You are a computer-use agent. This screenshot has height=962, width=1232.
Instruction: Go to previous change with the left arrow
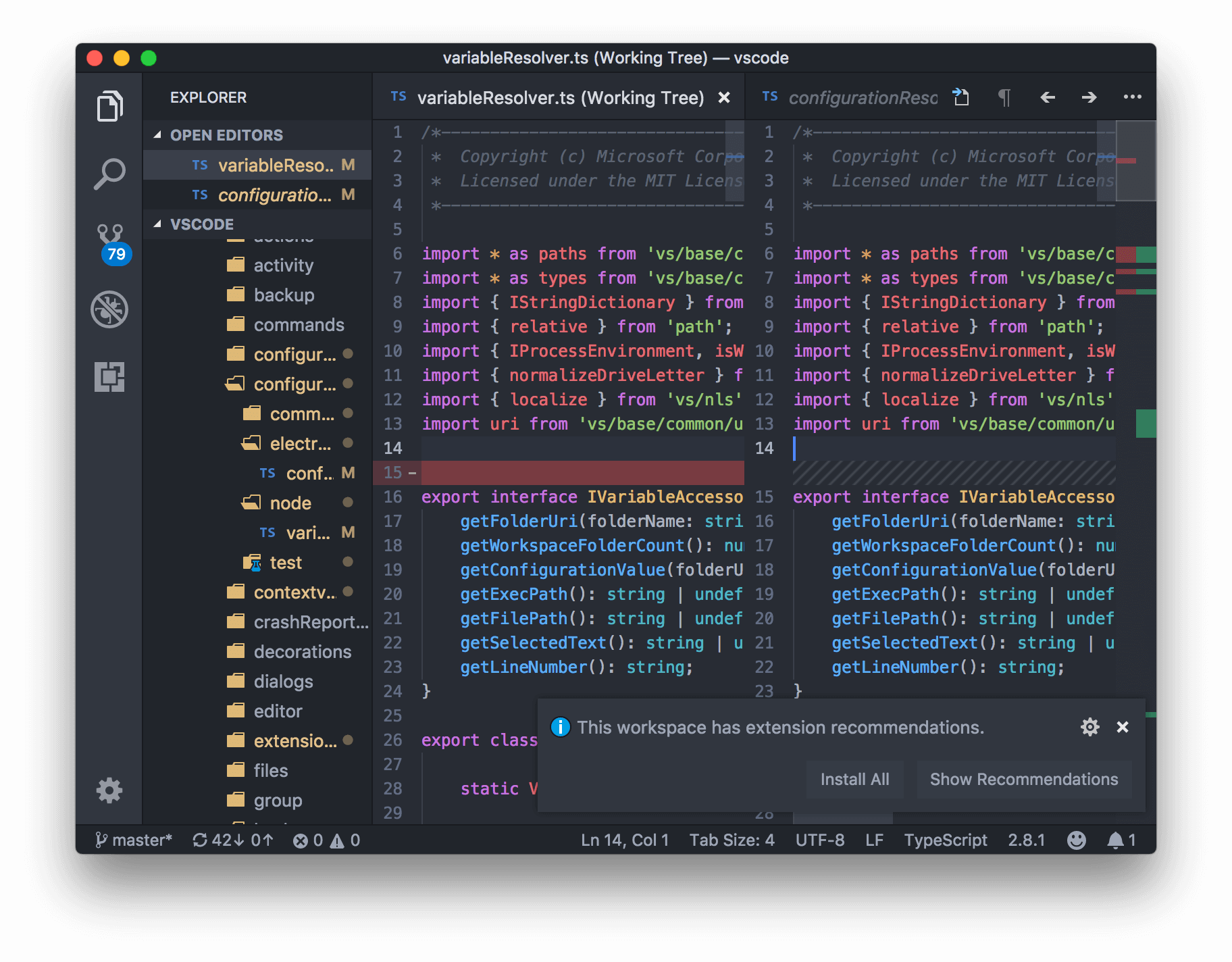click(x=1048, y=97)
